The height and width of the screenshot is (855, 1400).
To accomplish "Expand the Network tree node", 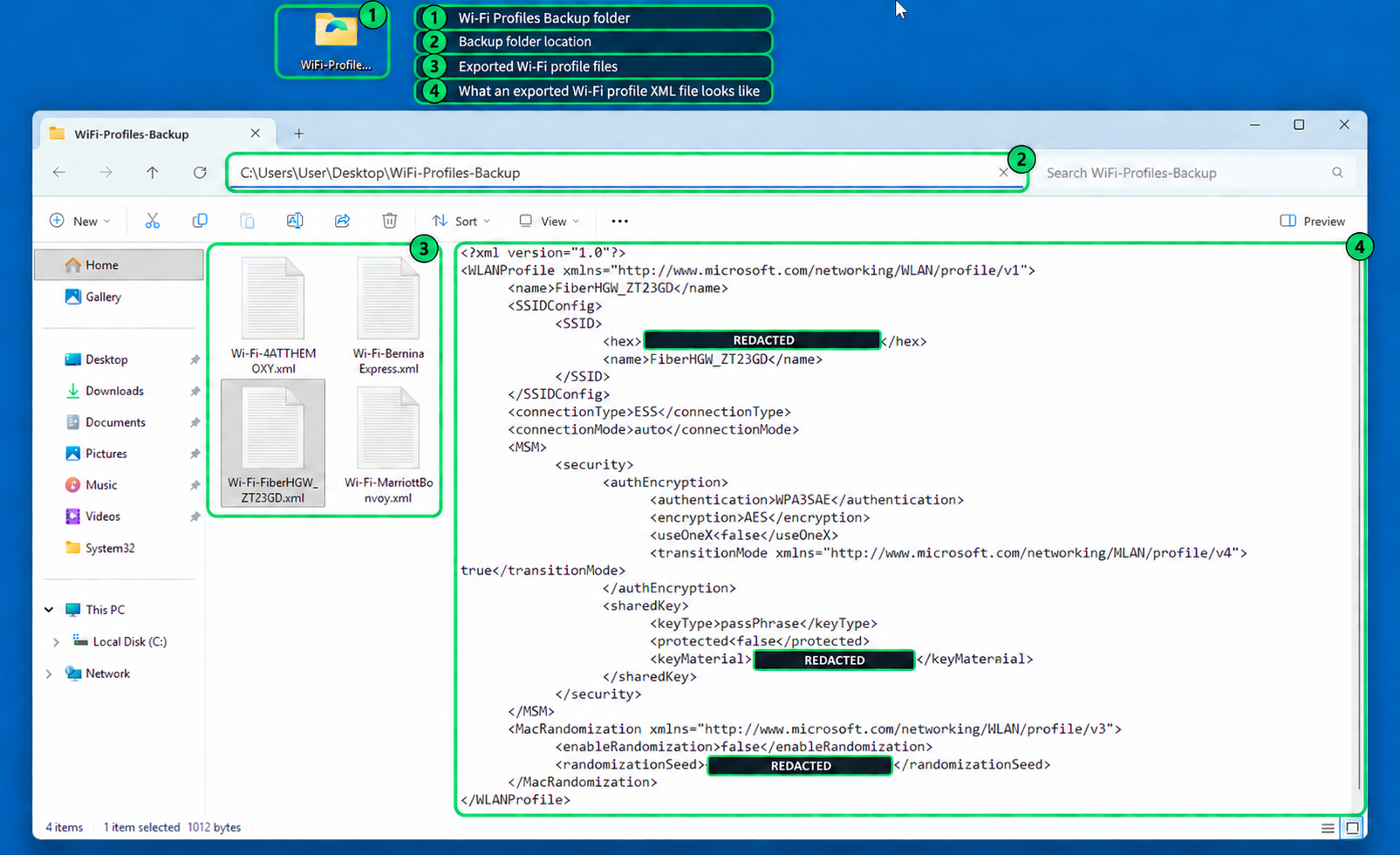I will click(x=49, y=674).
